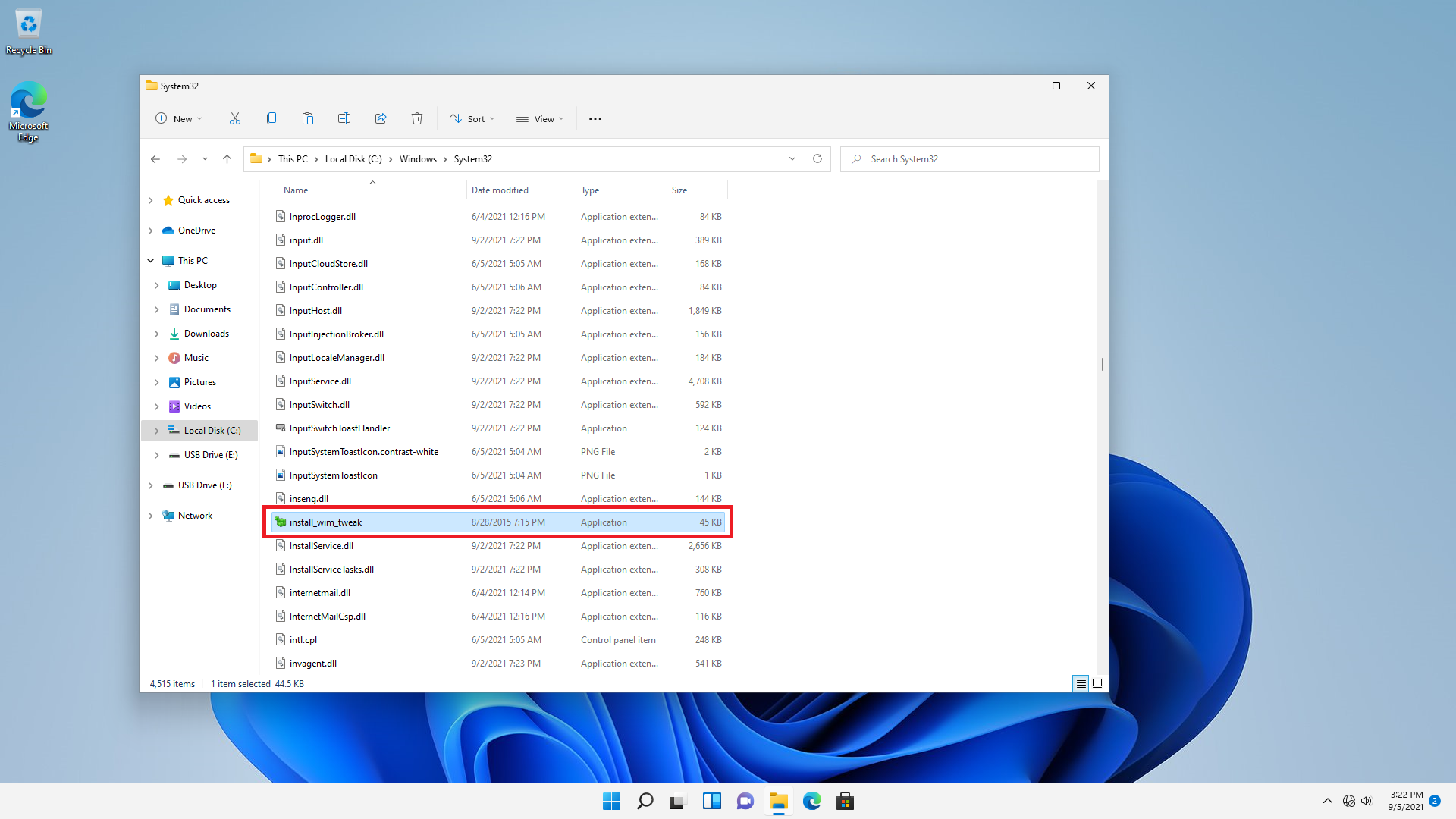Click the View icon to change layout

click(x=541, y=118)
